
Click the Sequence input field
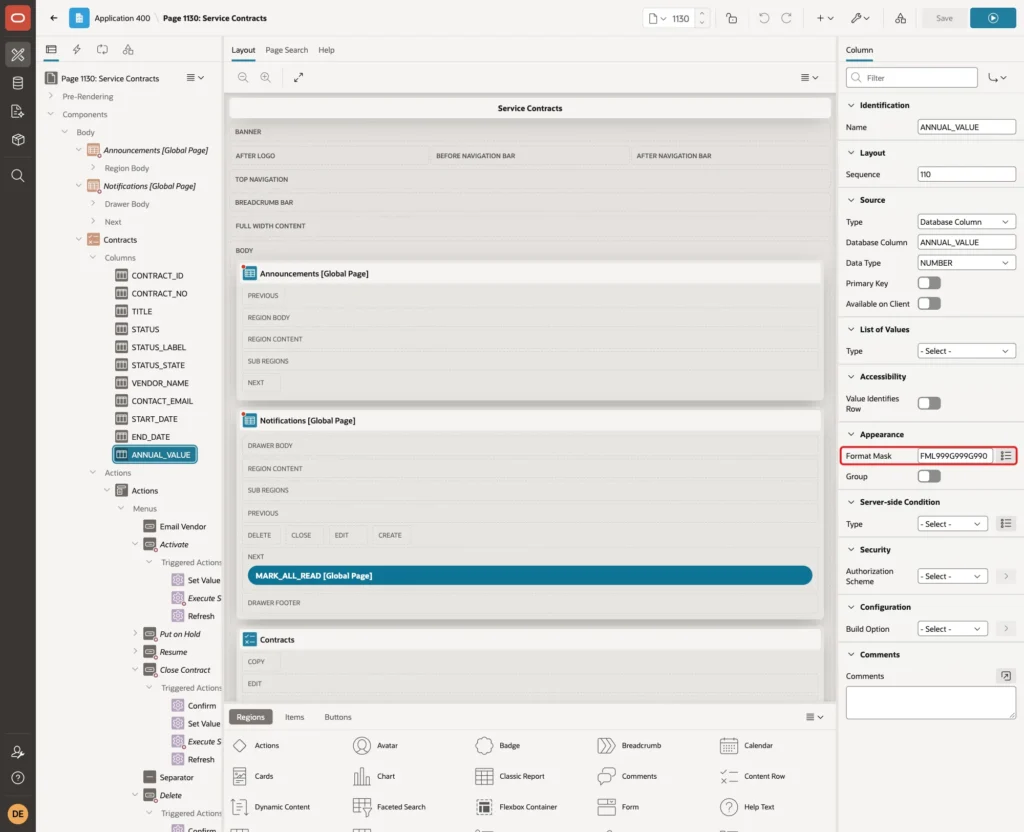(966, 174)
